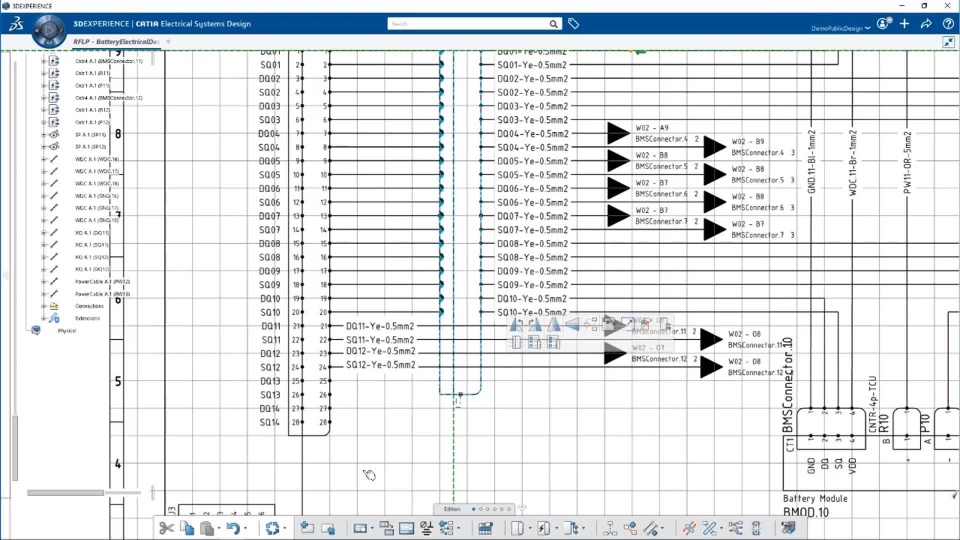The width and height of the screenshot is (960, 540).
Task: Click the Copy icon next to scissors
Action: click(x=187, y=528)
